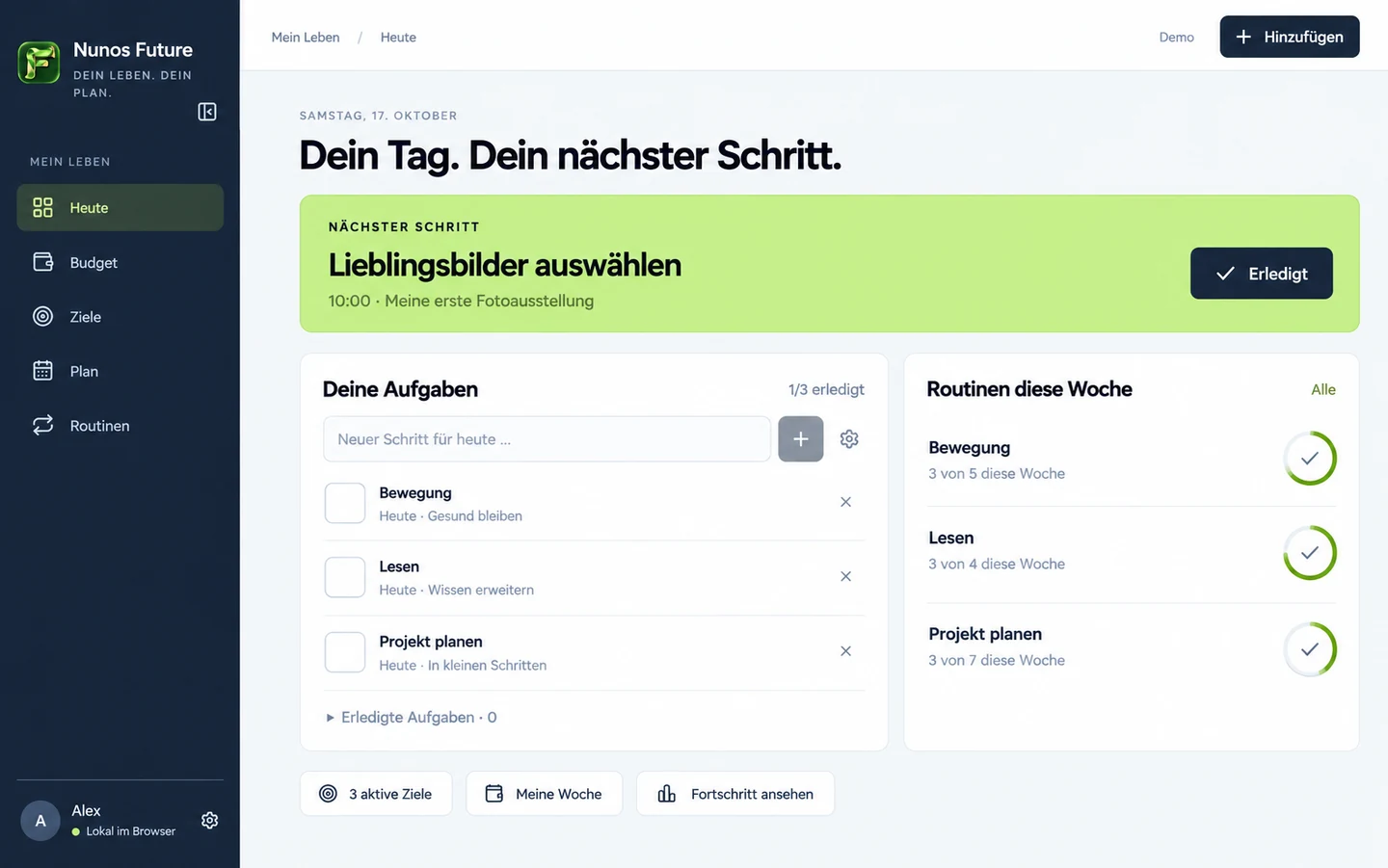Click the plus button to add task
This screenshot has height=868, width=1388.
coord(801,439)
